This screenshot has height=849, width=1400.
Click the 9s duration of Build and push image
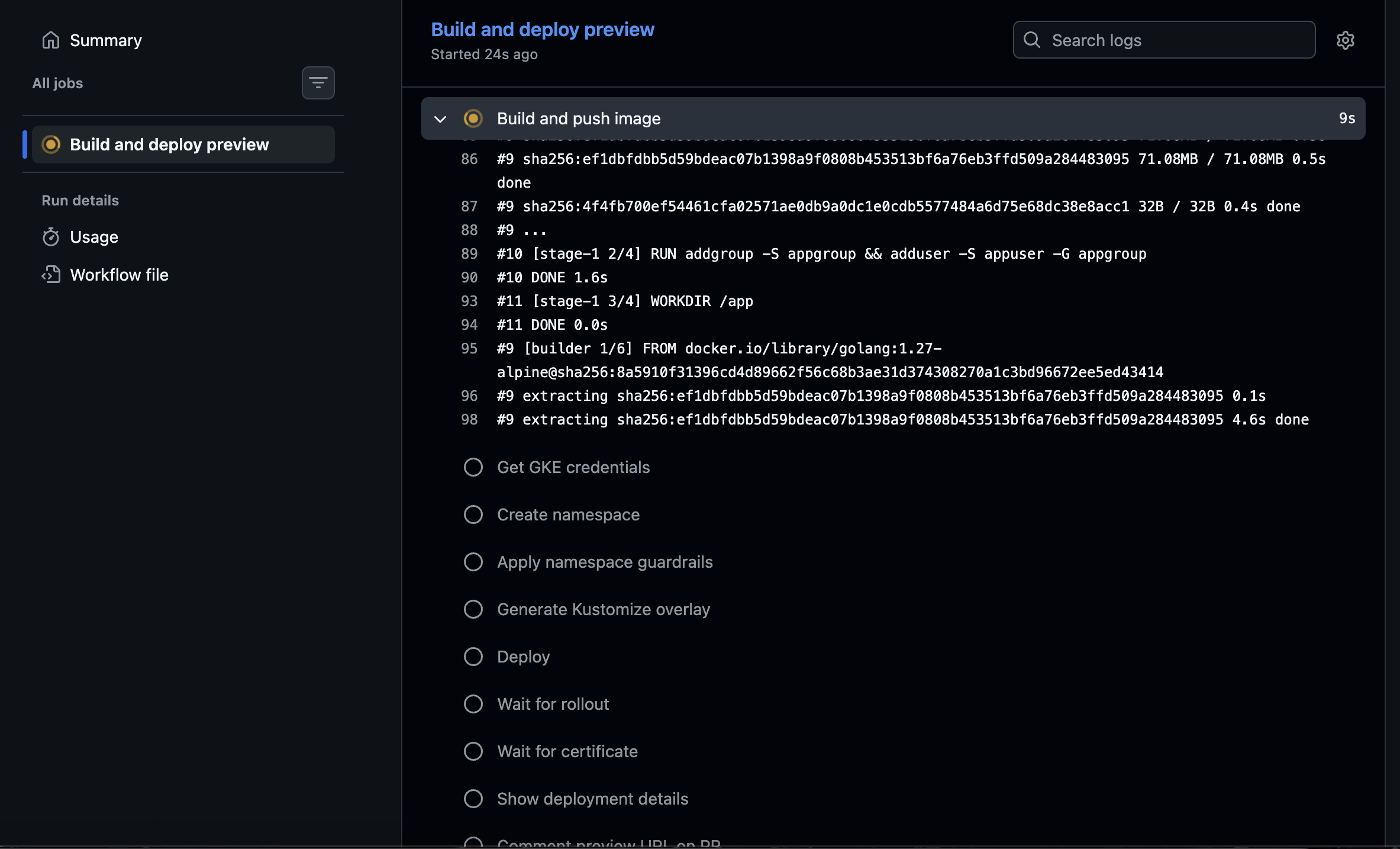tap(1347, 118)
